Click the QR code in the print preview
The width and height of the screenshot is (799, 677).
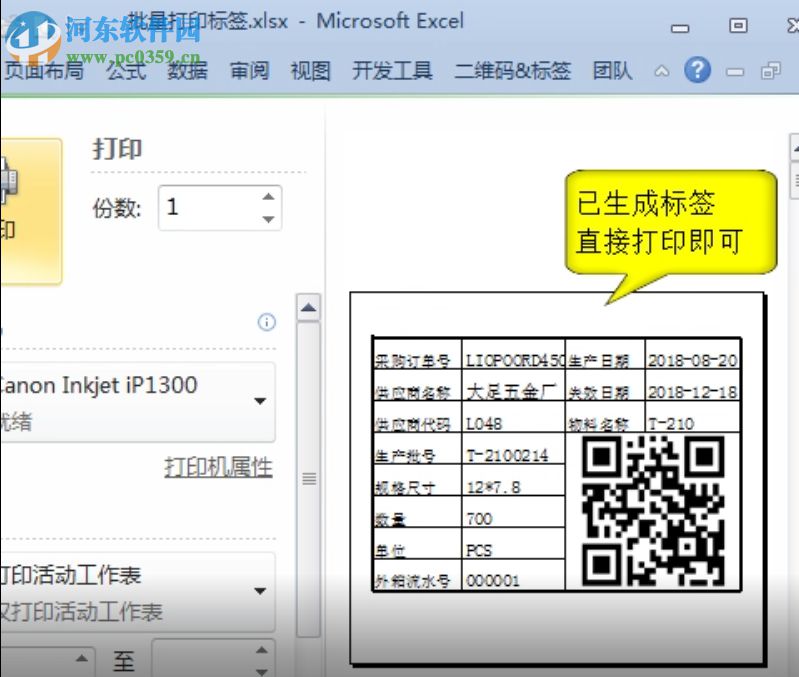(652, 511)
